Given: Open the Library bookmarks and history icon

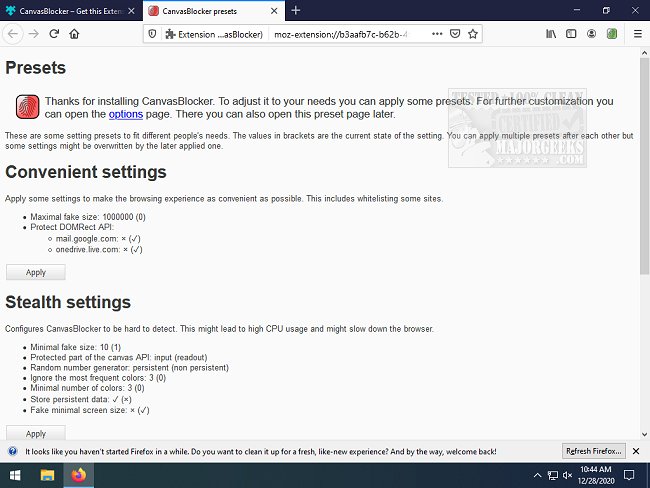Looking at the screenshot, I should click(551, 33).
